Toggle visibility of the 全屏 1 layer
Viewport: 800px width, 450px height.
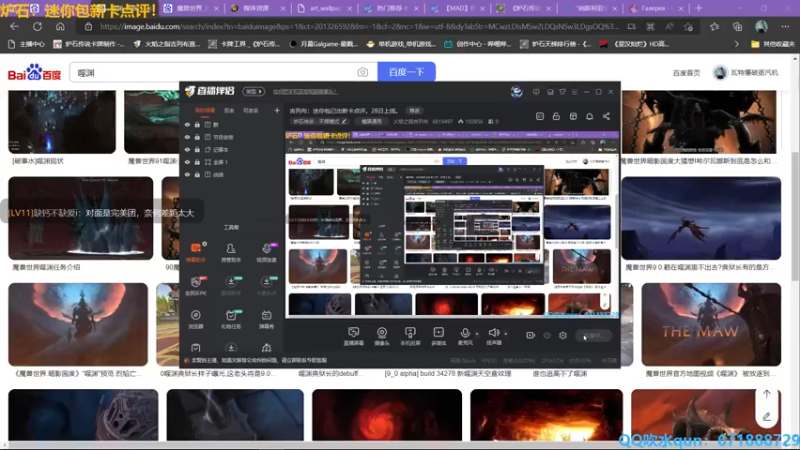click(187, 162)
